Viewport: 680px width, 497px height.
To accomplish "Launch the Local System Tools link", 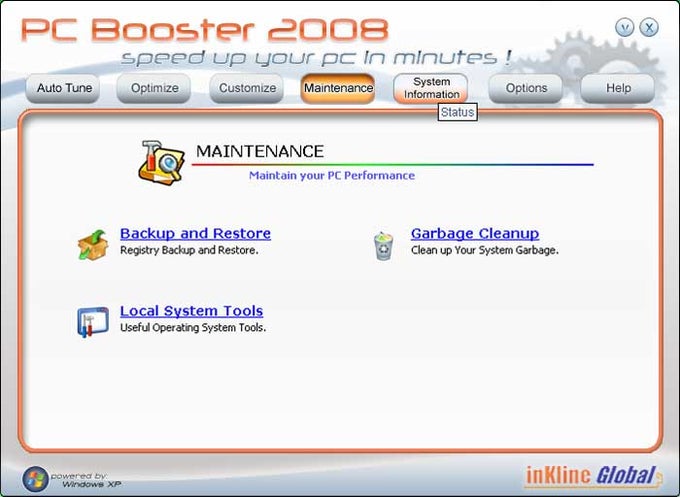I will (192, 311).
